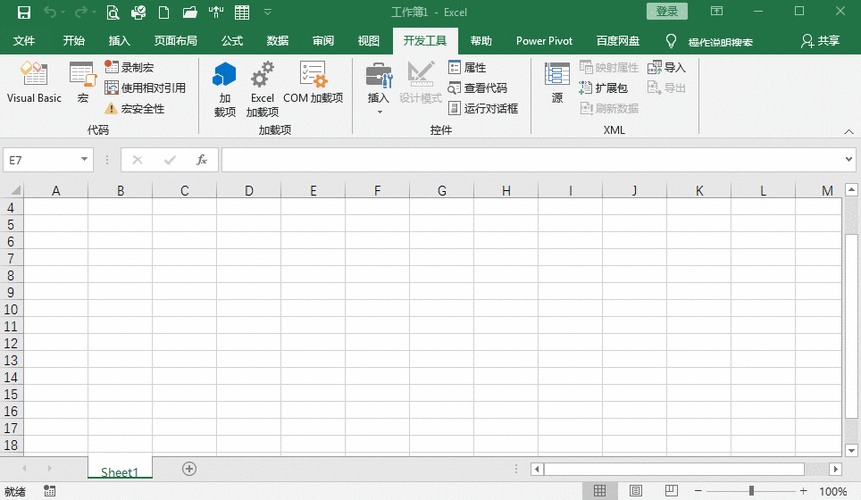Expand Customize Quick Access Toolbar dropdown
The image size is (861, 500).
[x=267, y=12]
